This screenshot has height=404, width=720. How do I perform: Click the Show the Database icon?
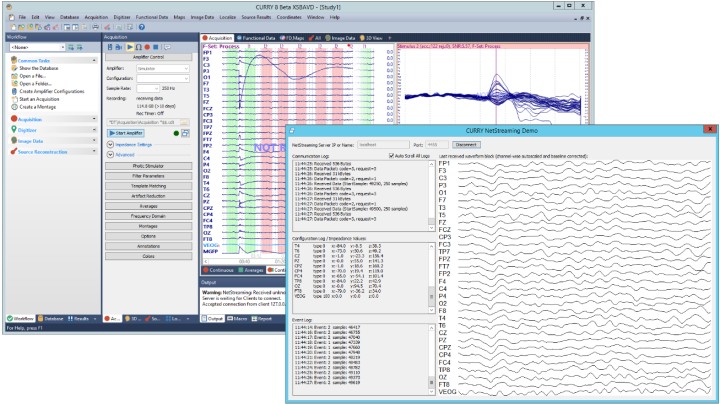[14, 68]
